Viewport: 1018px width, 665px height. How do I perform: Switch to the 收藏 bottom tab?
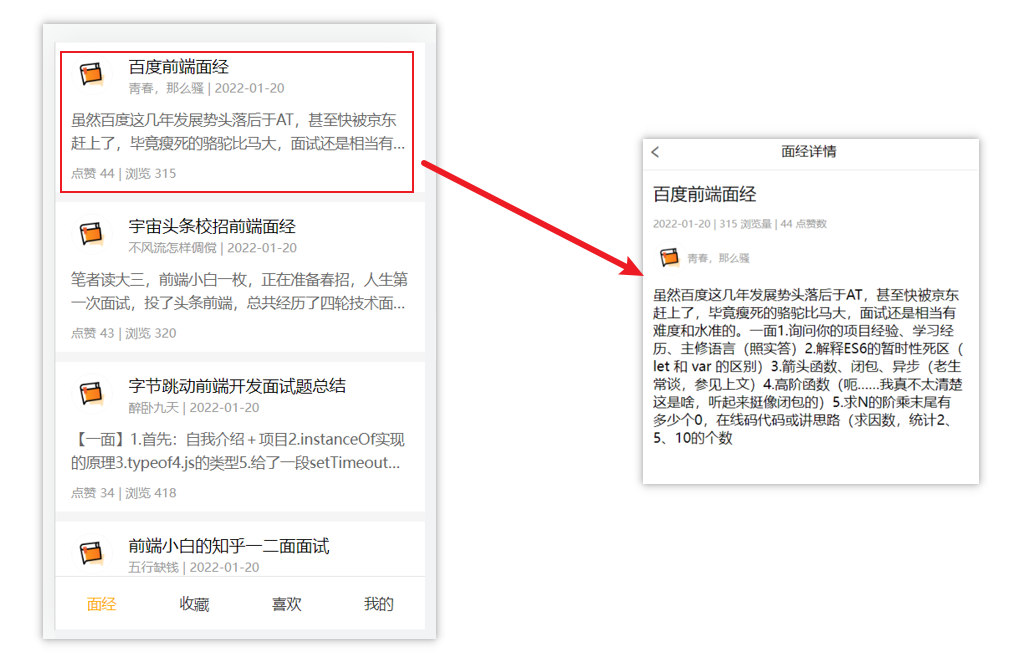click(194, 605)
